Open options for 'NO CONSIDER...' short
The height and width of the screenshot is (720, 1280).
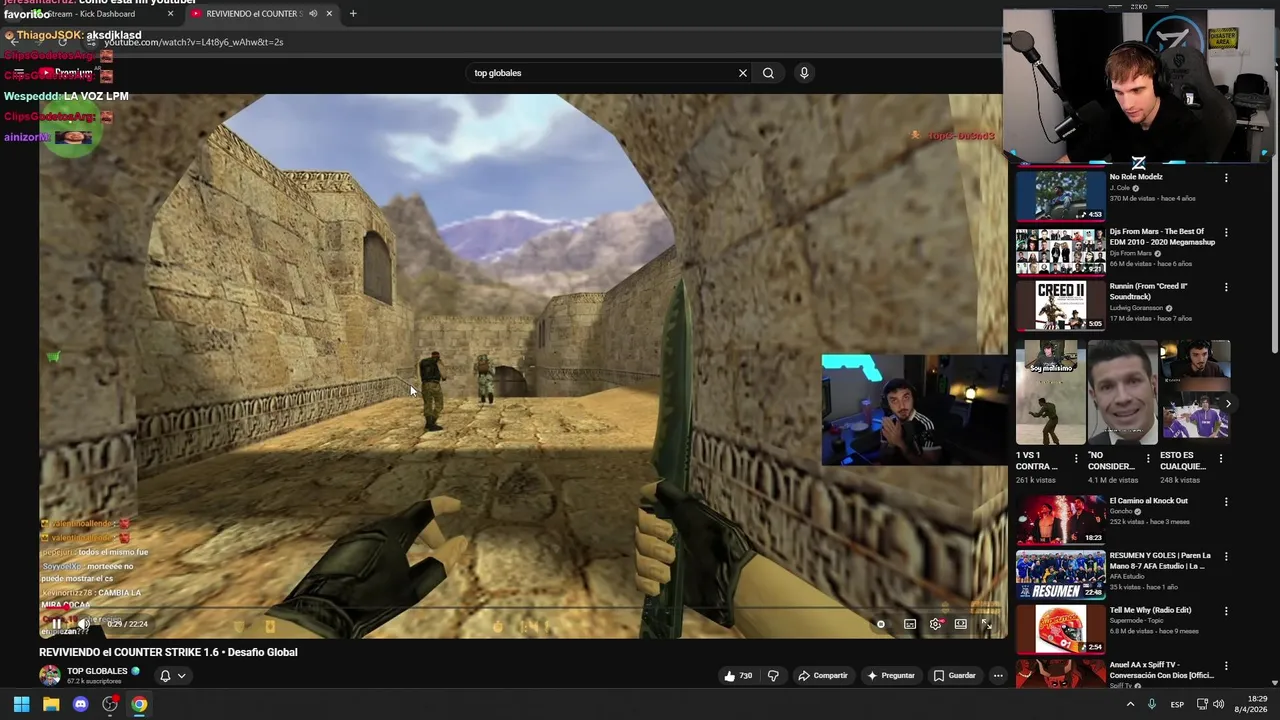1148,459
